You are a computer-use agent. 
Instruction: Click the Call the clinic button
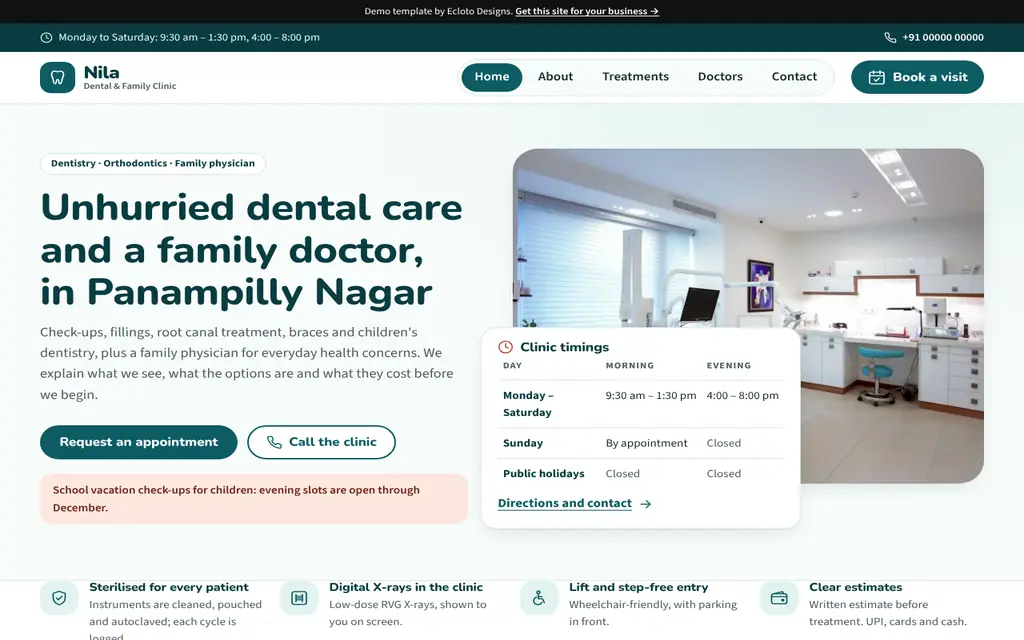(x=321, y=442)
